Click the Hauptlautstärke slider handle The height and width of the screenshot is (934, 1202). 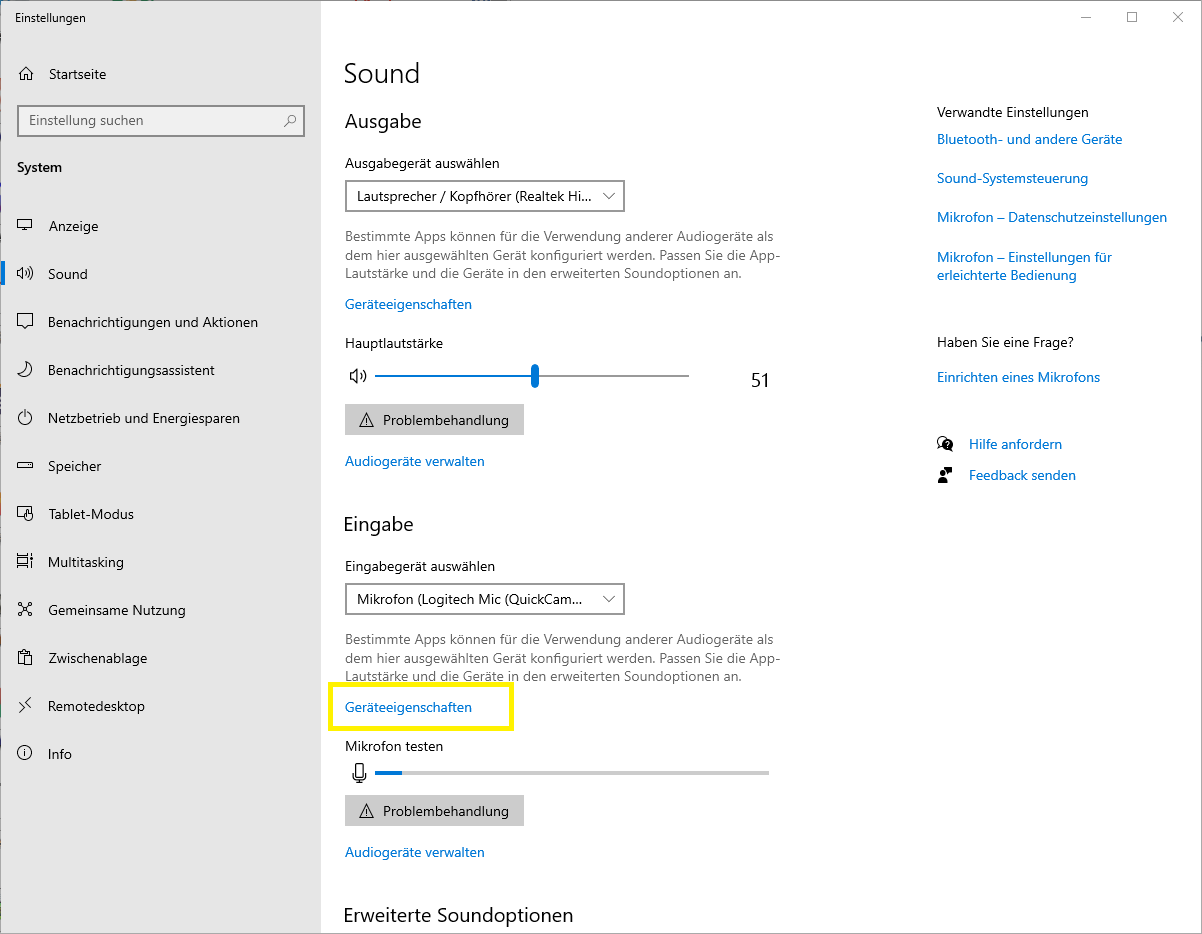point(535,376)
